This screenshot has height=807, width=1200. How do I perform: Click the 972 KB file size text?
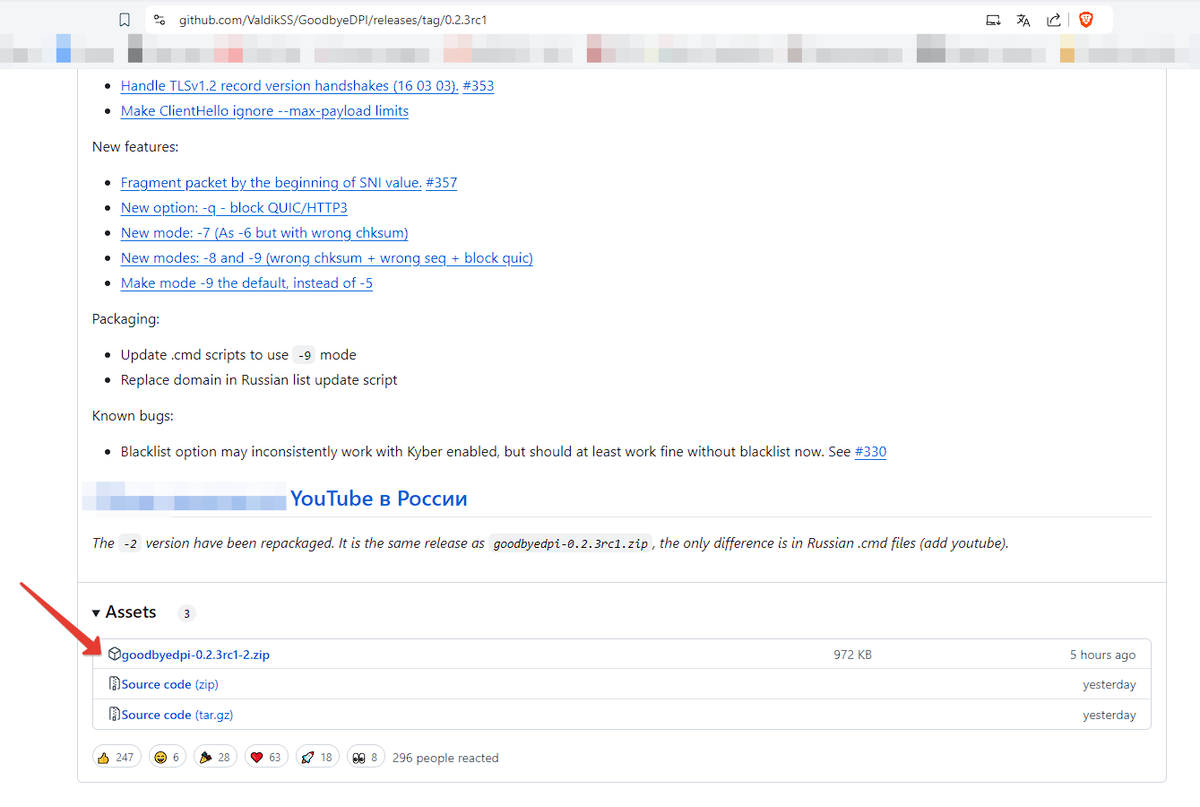click(853, 655)
